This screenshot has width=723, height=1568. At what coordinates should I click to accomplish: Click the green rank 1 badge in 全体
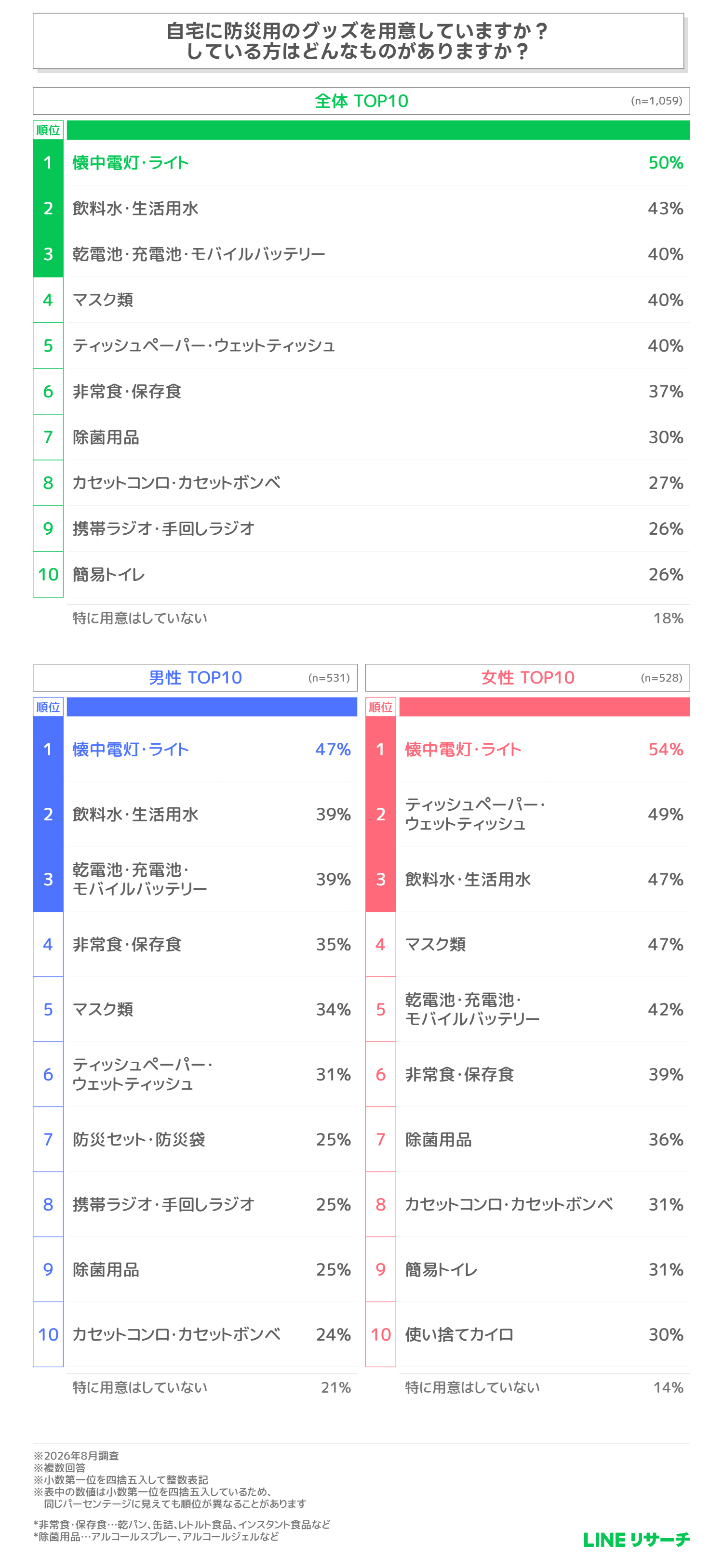point(48,162)
